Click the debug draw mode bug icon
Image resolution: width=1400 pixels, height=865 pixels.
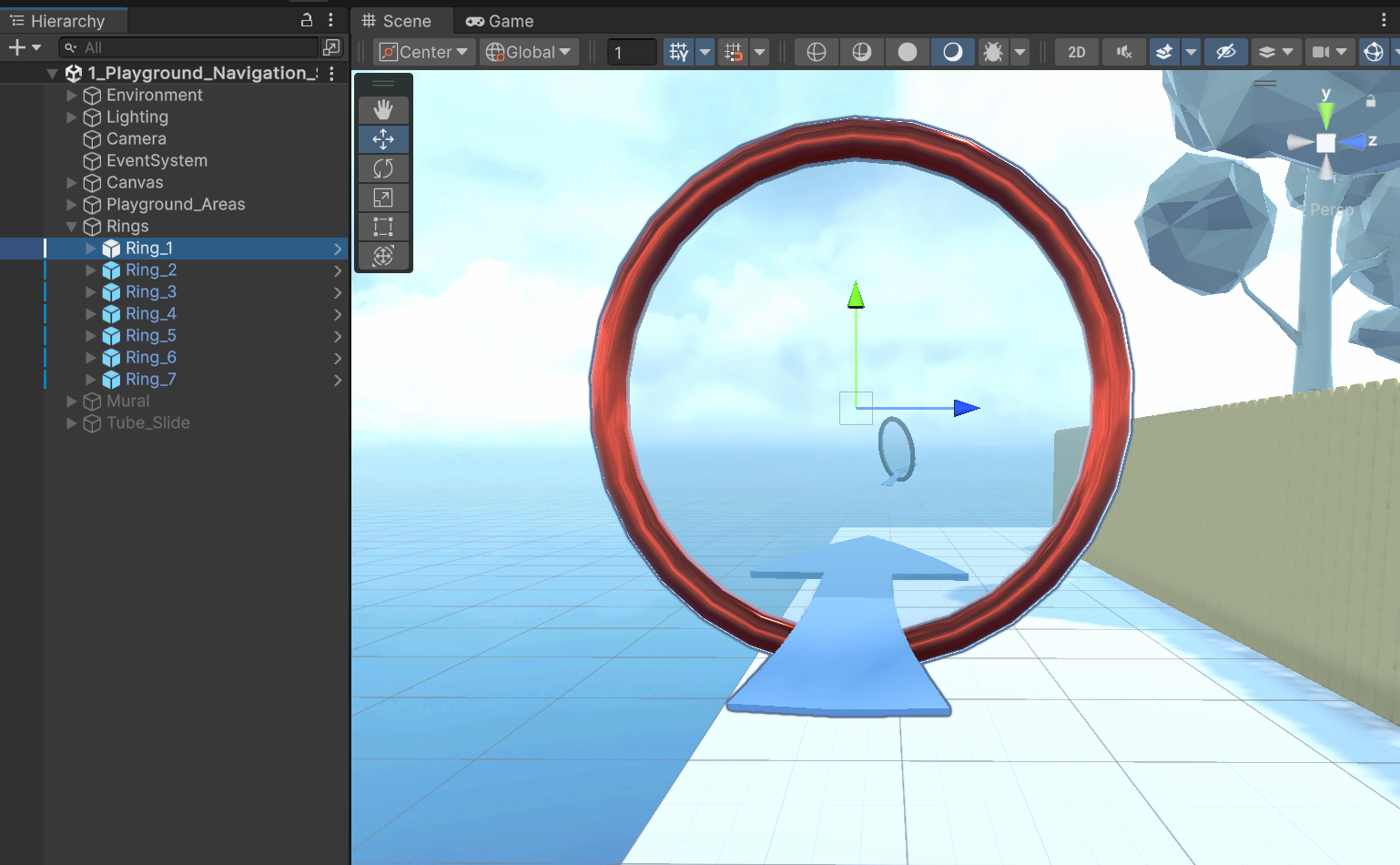(x=993, y=52)
